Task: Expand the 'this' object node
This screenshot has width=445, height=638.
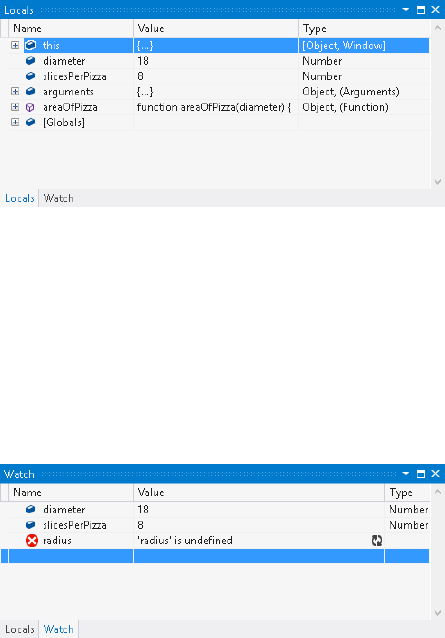Action: (x=15, y=45)
